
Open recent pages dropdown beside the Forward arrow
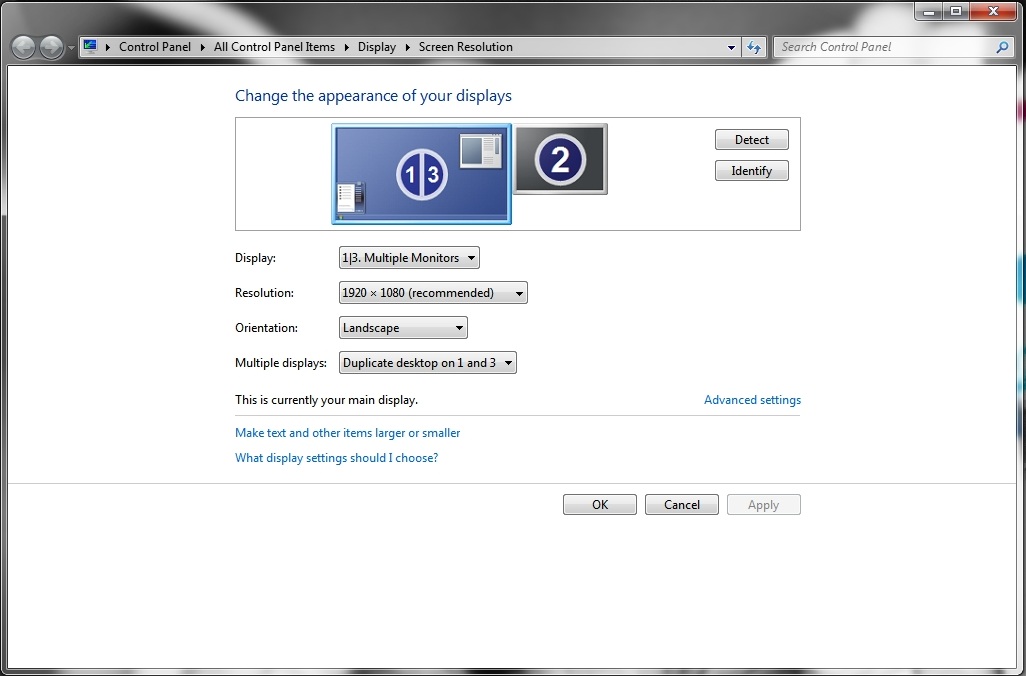(x=71, y=48)
